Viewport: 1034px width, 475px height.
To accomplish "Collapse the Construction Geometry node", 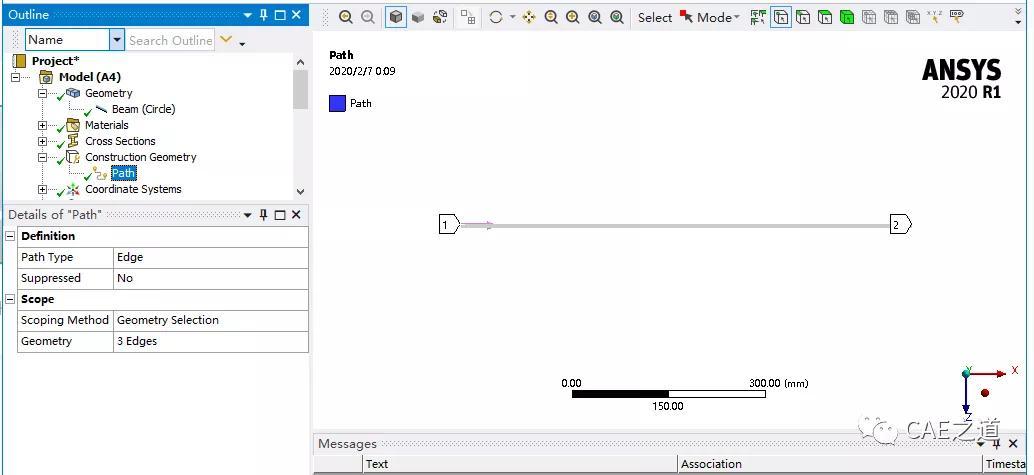I will [x=43, y=157].
